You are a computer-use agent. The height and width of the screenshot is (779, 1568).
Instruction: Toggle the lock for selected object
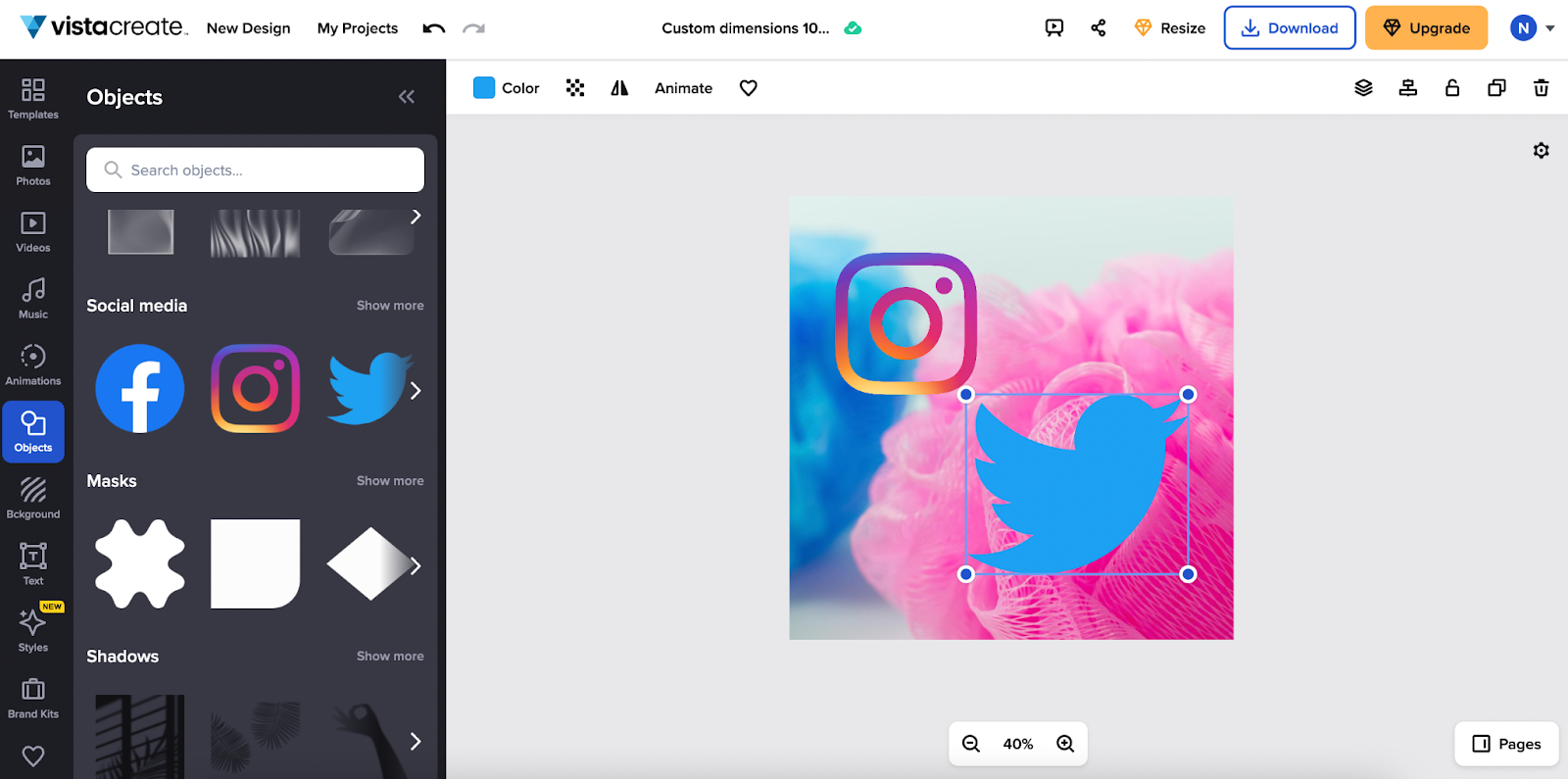[x=1452, y=88]
